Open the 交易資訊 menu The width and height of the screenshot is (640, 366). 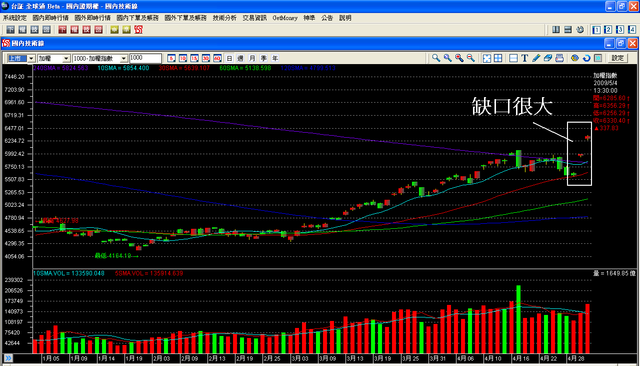(255, 18)
